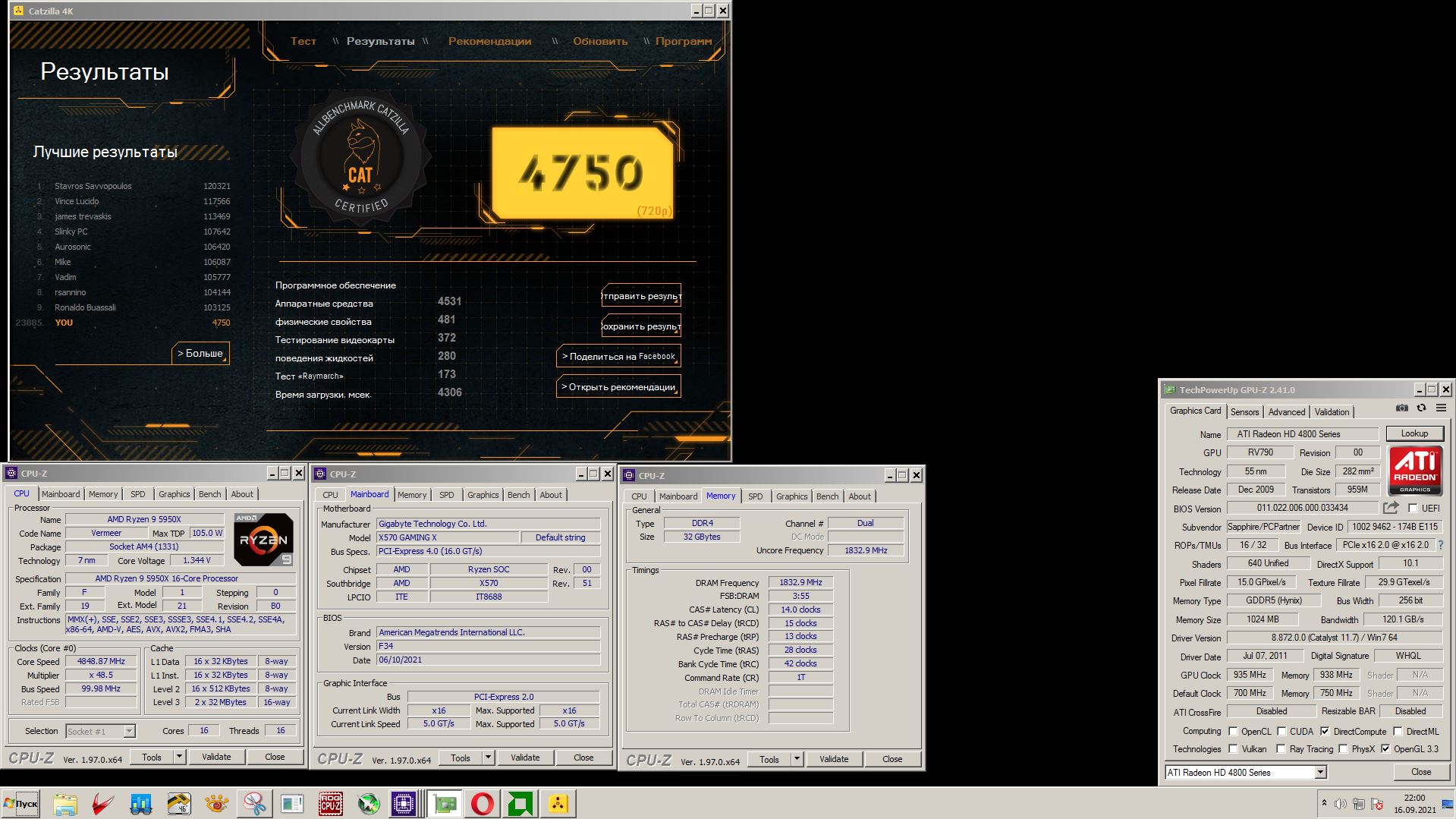
Task: Open the GPU selection dropdown in GPU-Z
Action: tap(1320, 772)
